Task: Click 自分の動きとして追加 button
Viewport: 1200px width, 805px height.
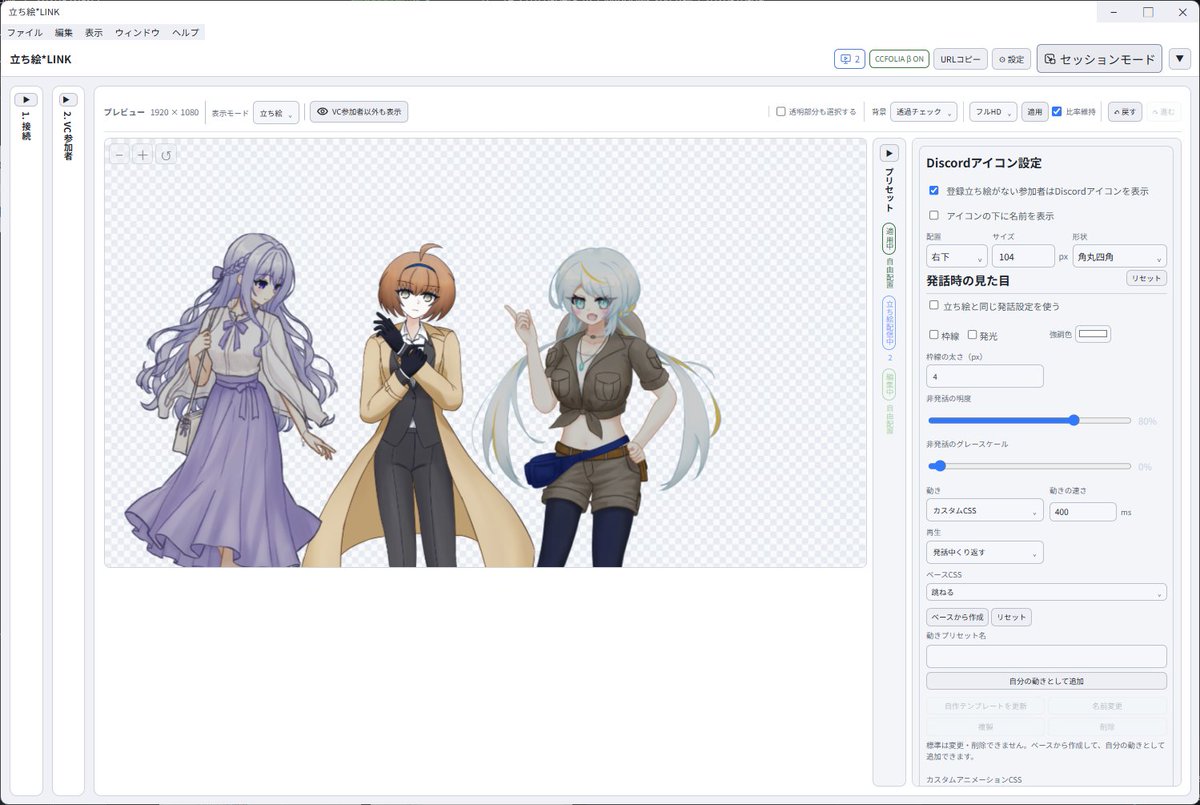Action: tap(1047, 681)
